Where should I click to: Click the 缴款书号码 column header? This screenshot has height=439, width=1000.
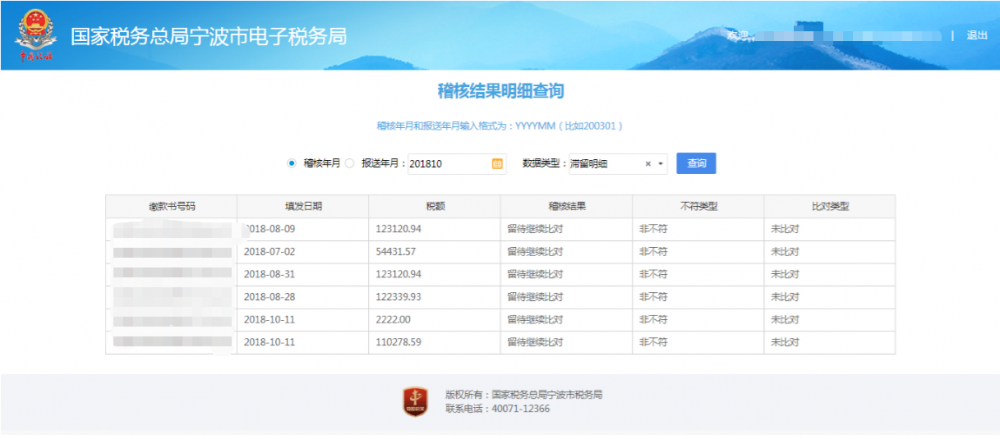point(171,206)
